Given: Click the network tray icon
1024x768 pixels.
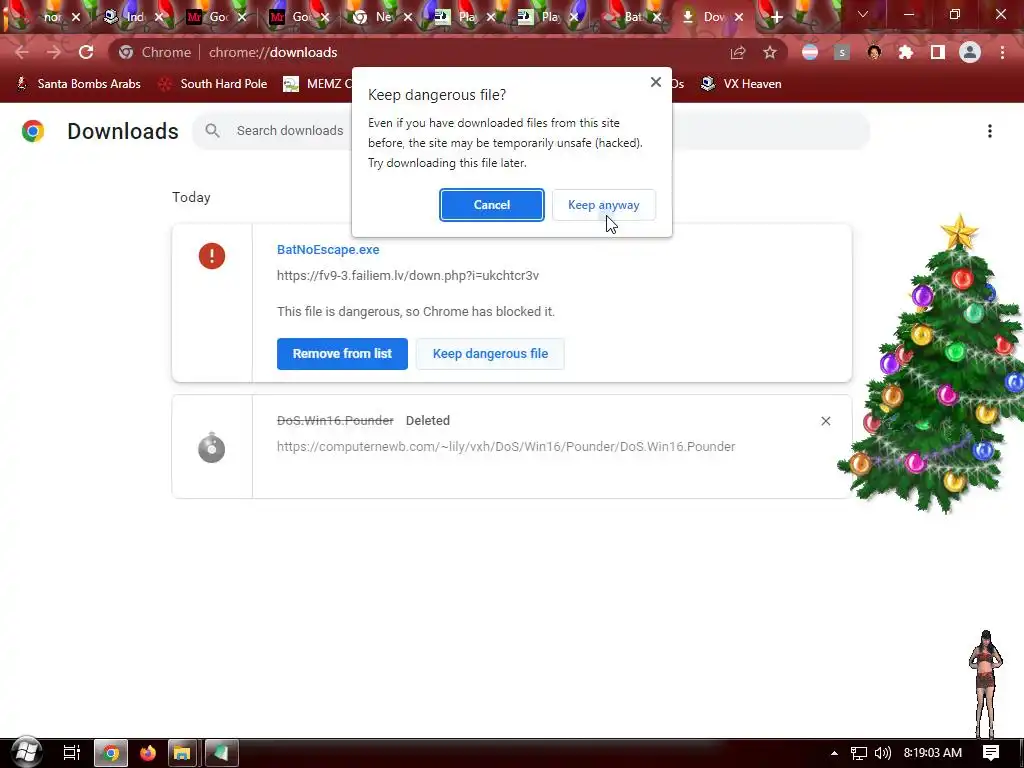Looking at the screenshot, I should [x=859, y=754].
